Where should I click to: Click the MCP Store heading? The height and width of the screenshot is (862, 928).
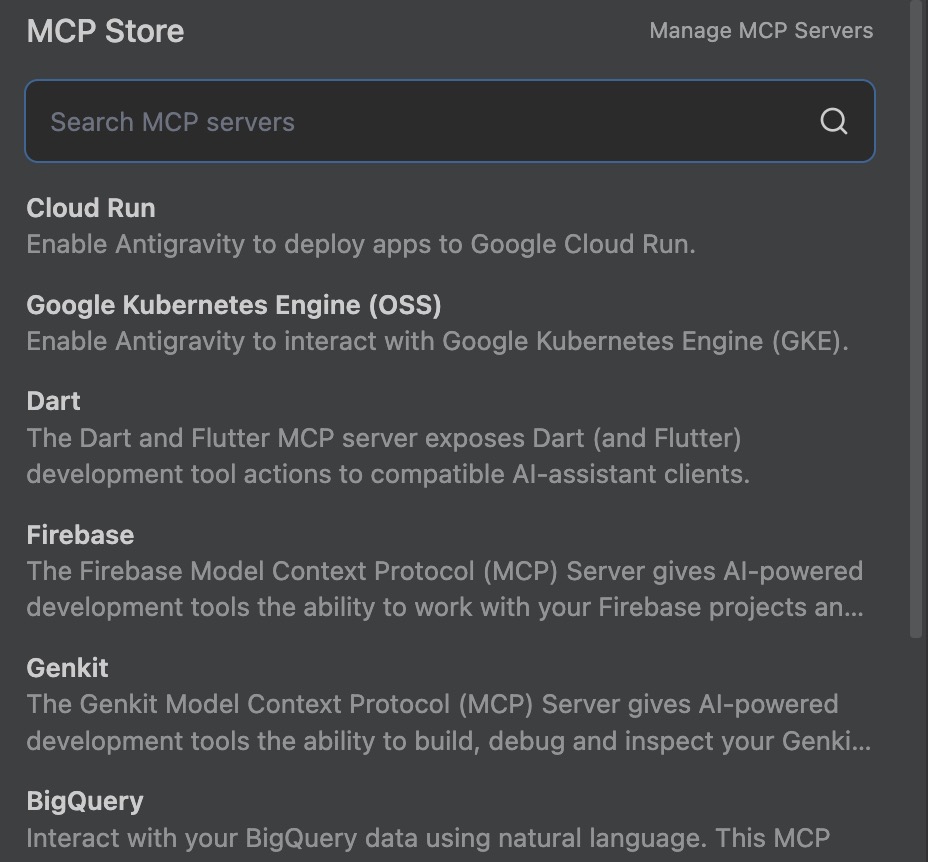click(105, 31)
